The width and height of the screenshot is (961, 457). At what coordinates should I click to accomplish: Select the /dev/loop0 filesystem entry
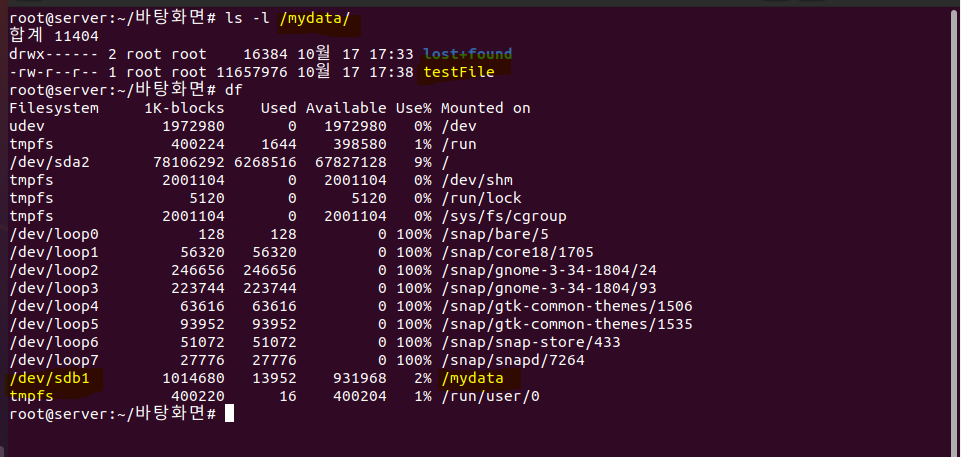click(x=54, y=234)
